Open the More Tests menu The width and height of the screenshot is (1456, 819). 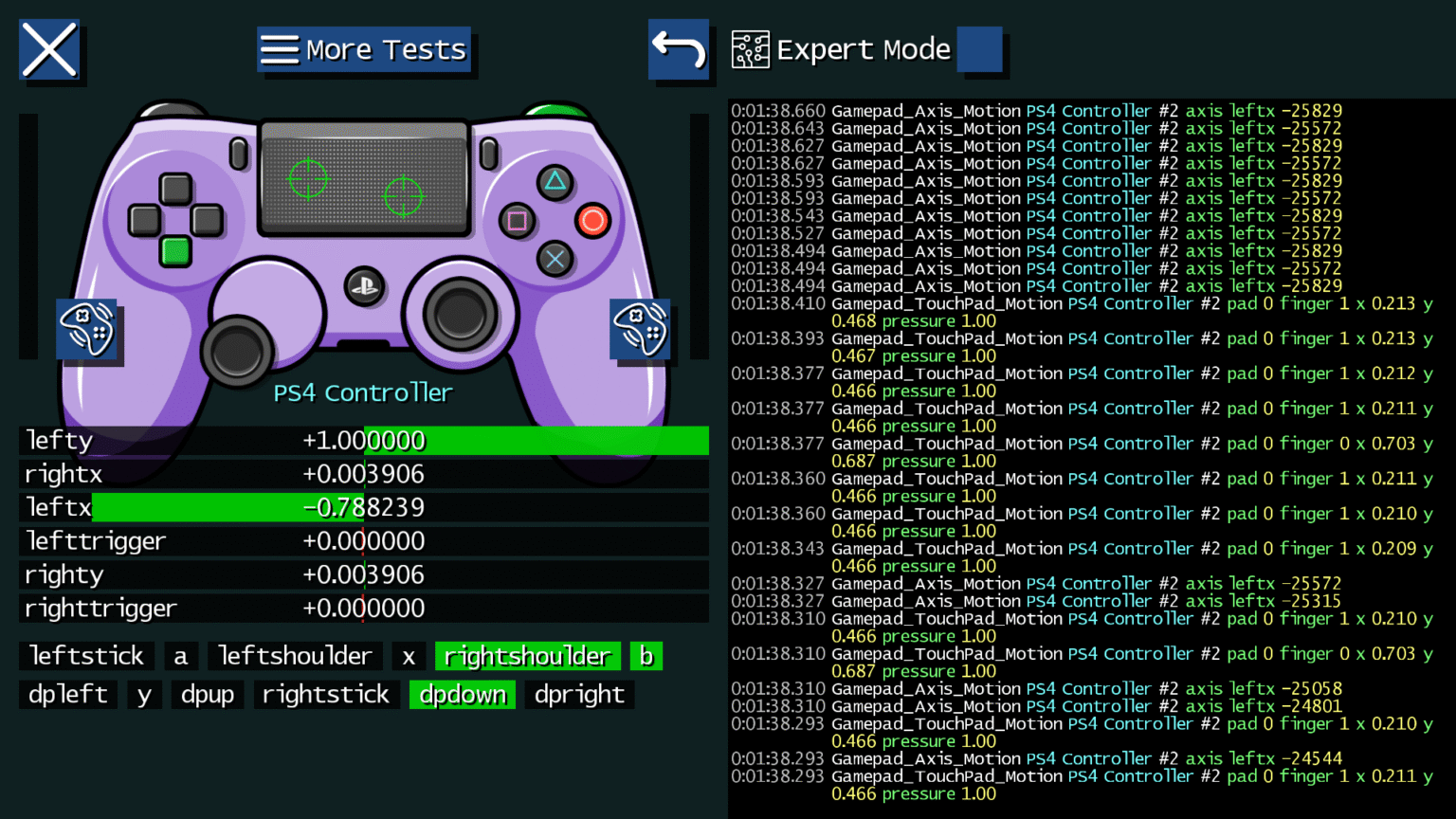(364, 49)
